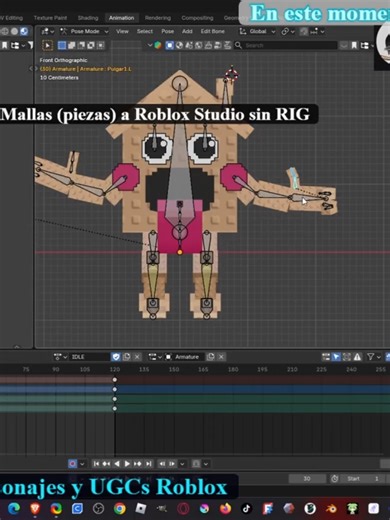390x520 pixels.
Task: Open the Global transform orientation dropdown
Action: pos(258,31)
